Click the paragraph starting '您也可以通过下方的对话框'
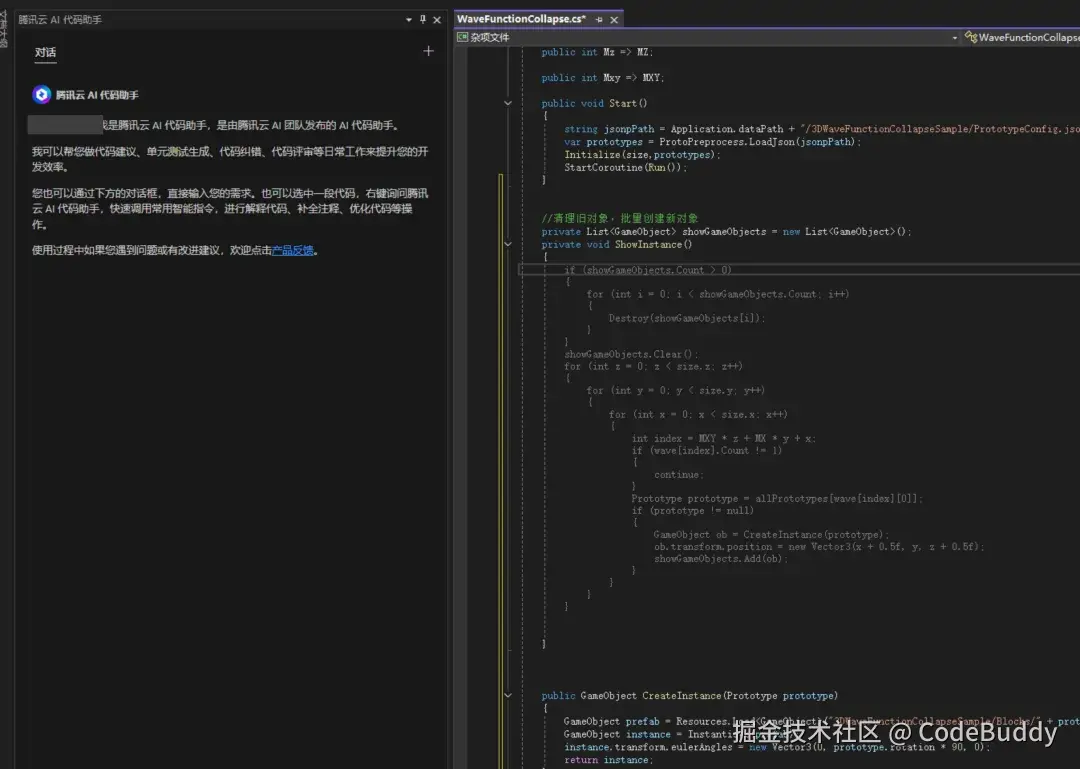 [230, 209]
